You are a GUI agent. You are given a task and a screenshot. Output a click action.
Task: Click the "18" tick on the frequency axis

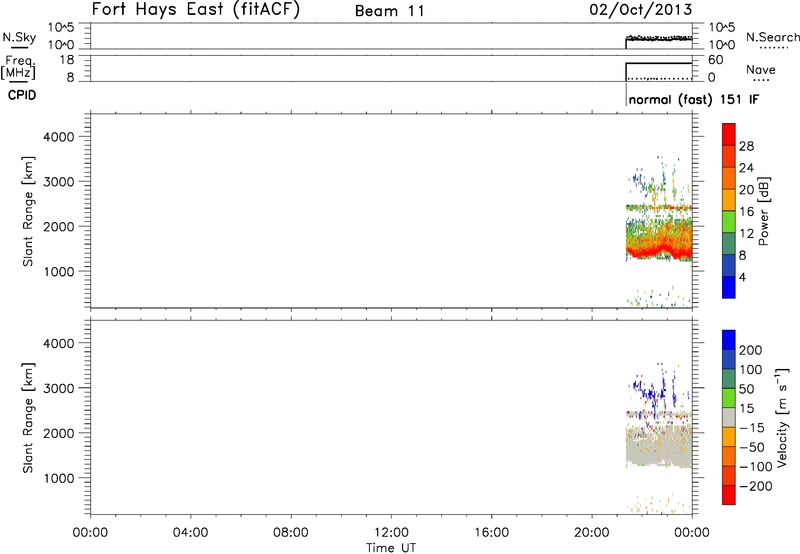[x=67, y=60]
